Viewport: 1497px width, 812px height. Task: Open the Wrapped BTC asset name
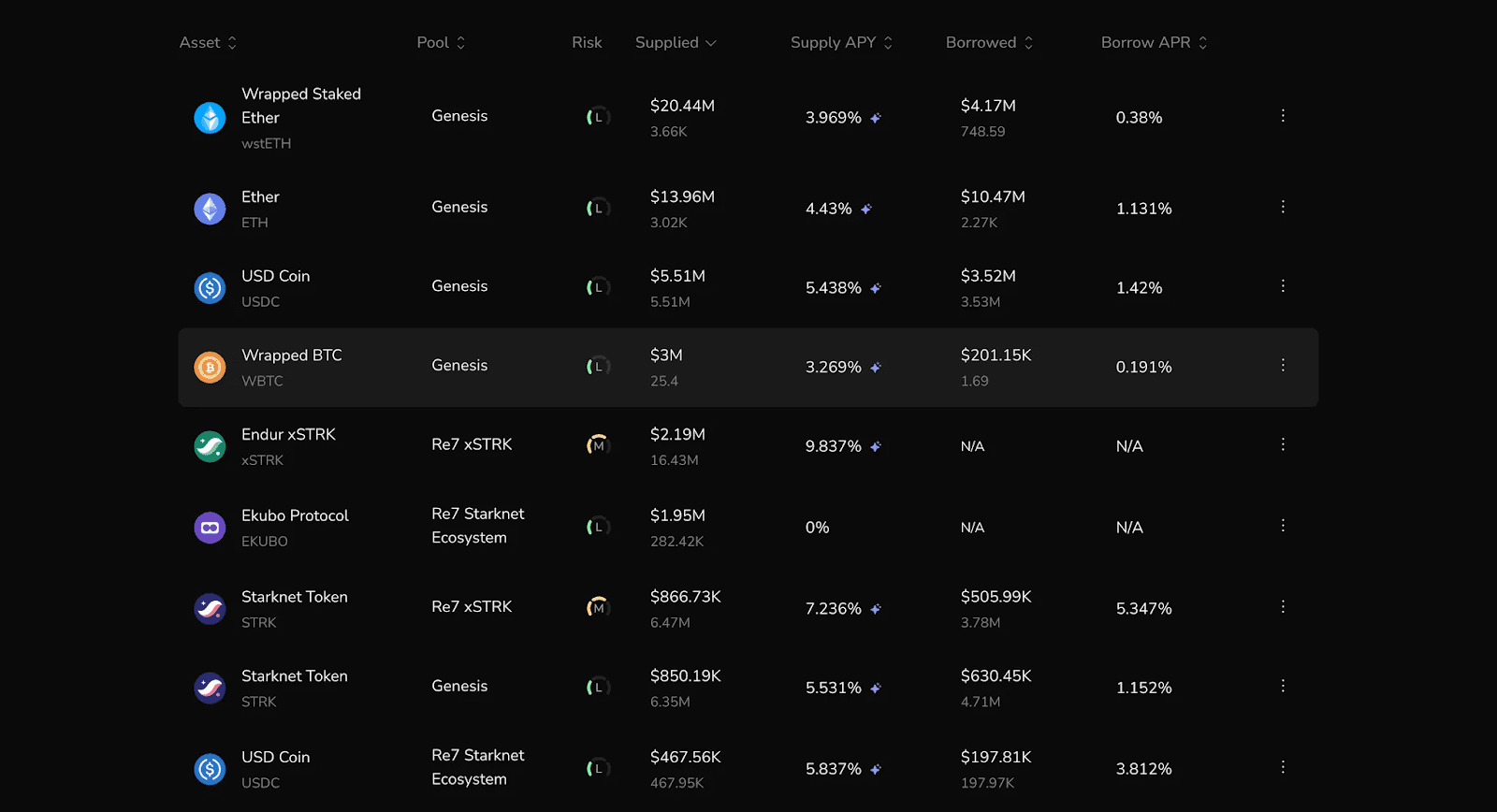292,355
